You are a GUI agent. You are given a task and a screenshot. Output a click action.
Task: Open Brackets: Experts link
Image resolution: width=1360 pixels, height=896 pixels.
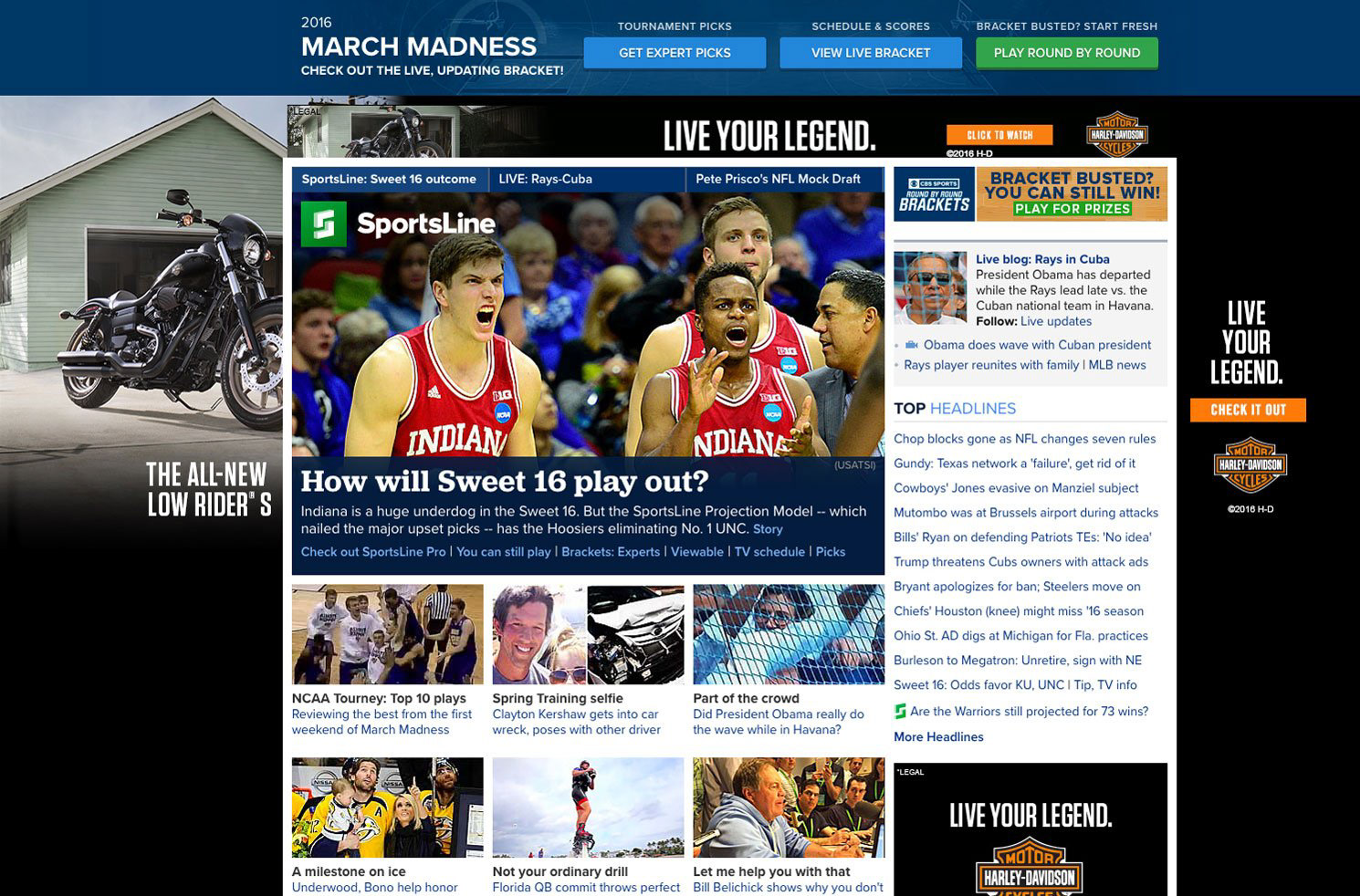coord(611,552)
